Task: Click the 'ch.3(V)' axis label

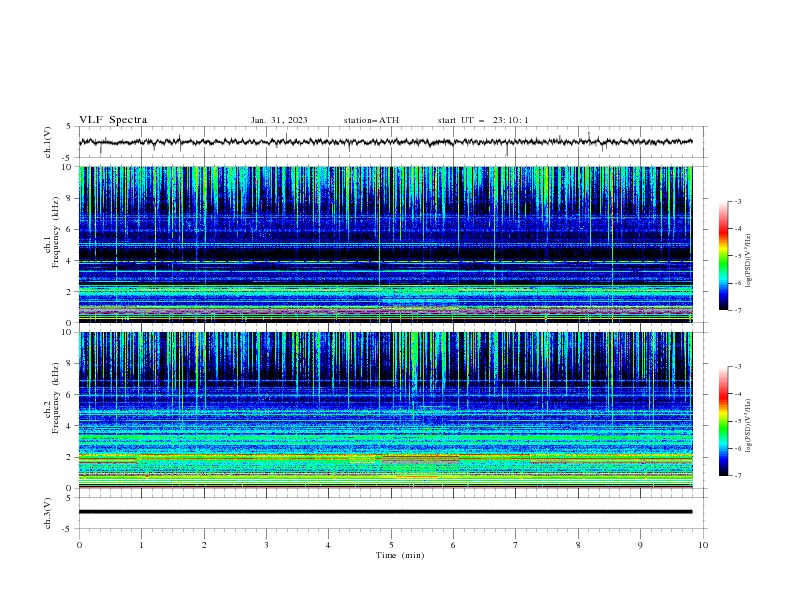Action: click(x=48, y=513)
